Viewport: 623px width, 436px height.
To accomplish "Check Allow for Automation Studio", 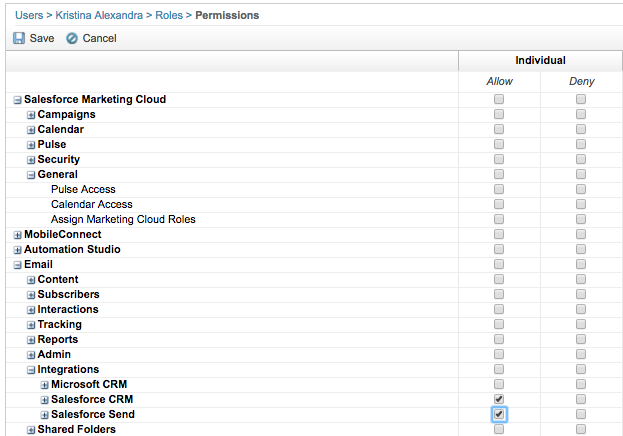I will (499, 249).
